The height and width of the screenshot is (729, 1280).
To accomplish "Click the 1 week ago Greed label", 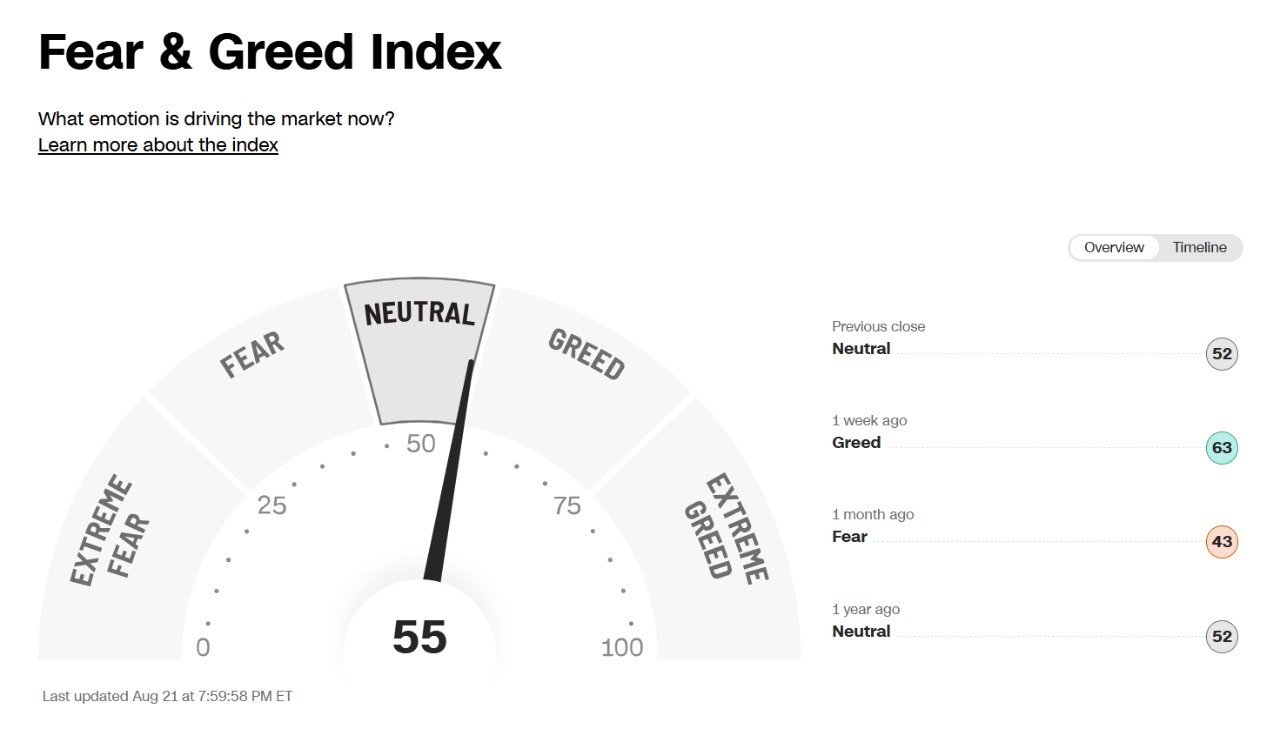I will [x=857, y=443].
